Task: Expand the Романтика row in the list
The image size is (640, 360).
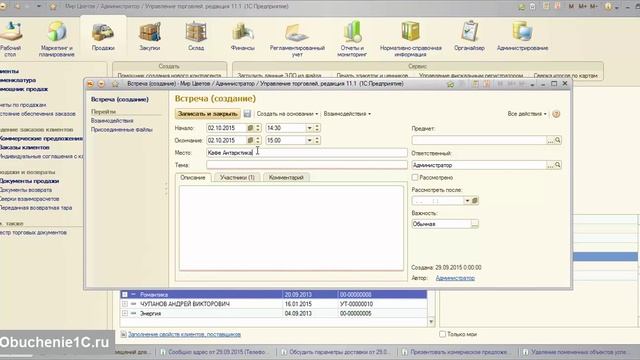Action: click(x=125, y=294)
